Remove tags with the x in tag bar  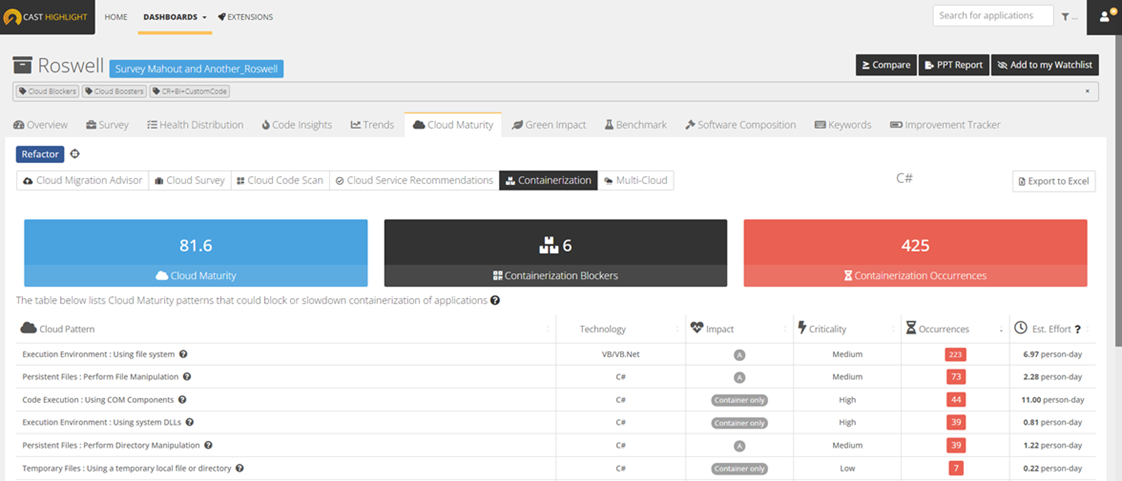pyautogui.click(x=1087, y=91)
